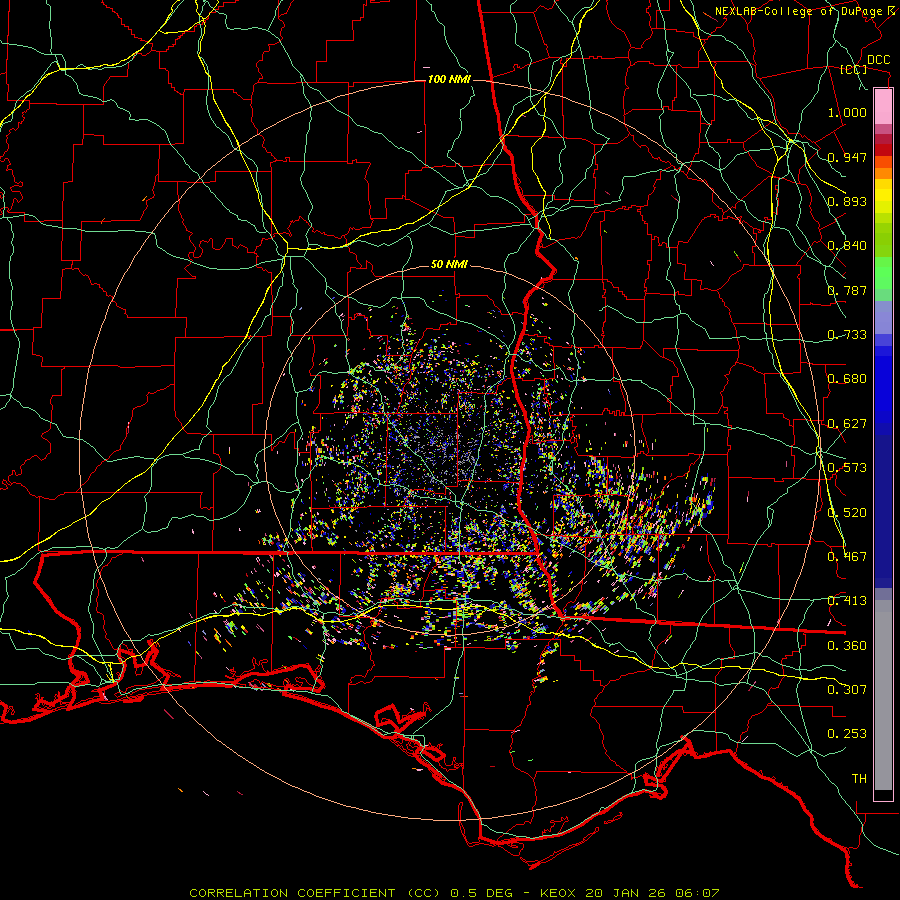Click the 0.787 scale value
This screenshot has height=900, width=900.
point(847,290)
